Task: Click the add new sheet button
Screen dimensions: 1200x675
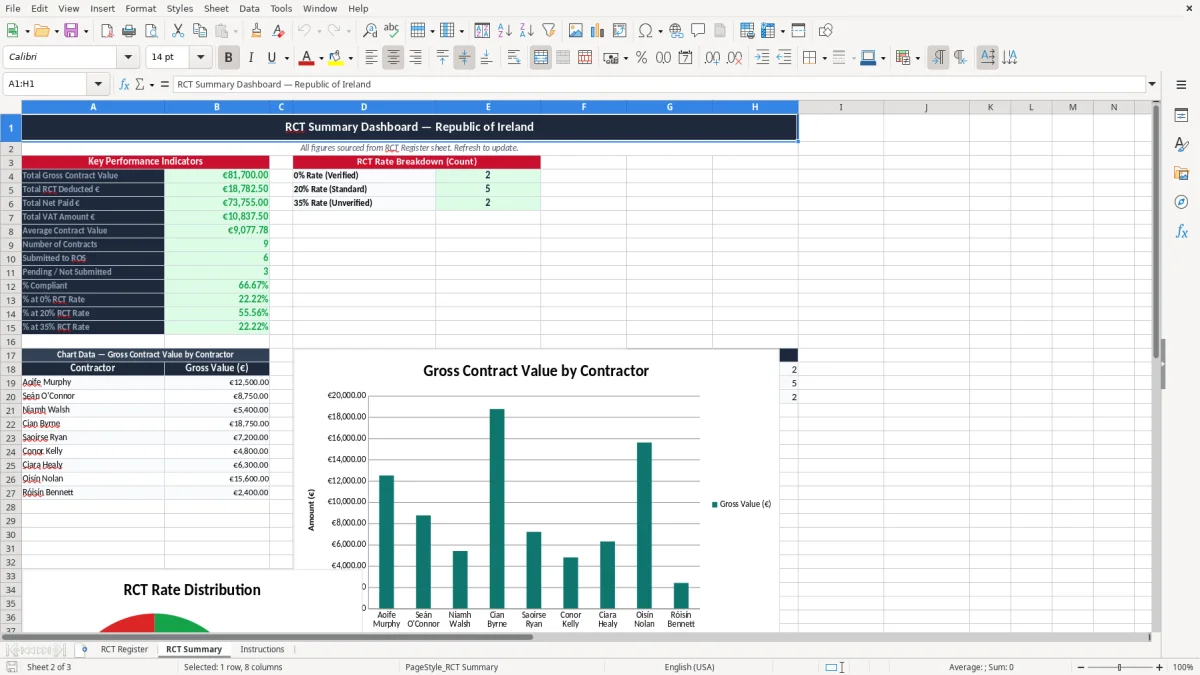Action: [84, 649]
